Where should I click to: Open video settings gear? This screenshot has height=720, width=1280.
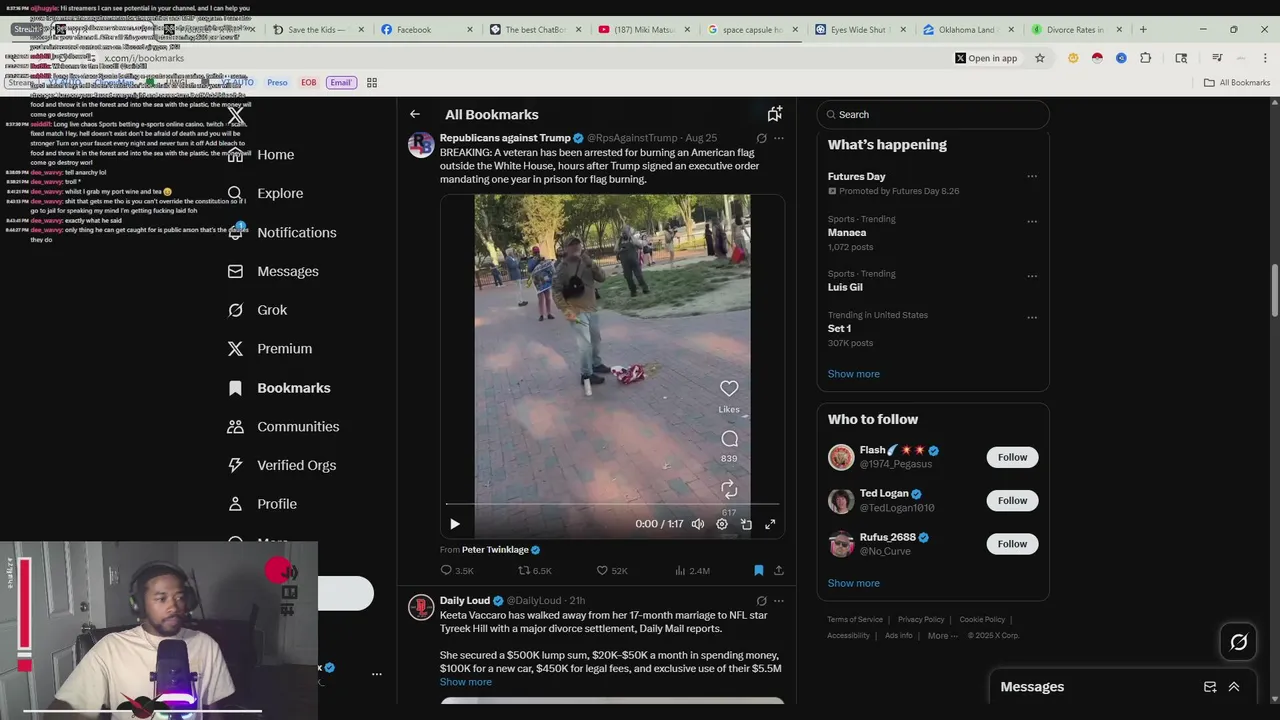[722, 524]
